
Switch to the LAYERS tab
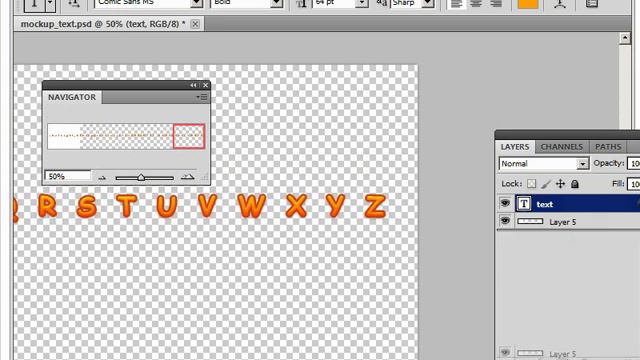coord(515,147)
